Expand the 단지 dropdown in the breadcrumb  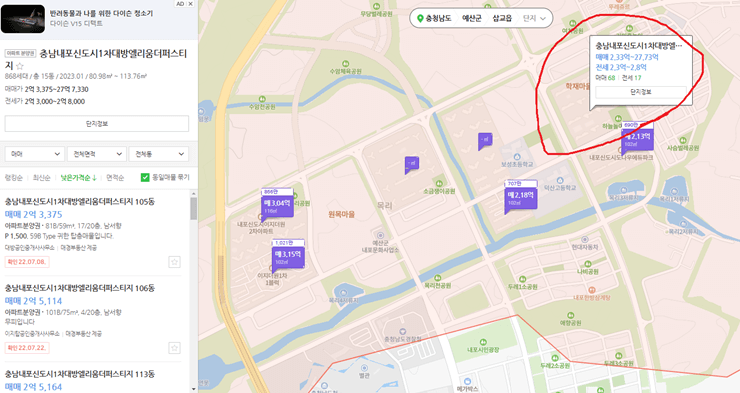534,18
